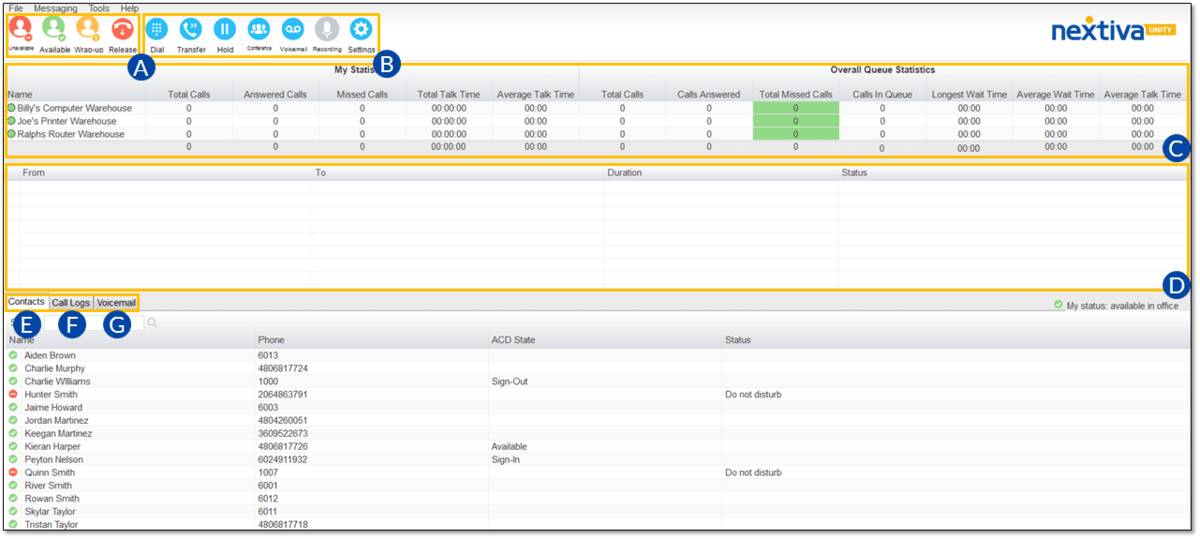Click the Calls In Queue column header
The height and width of the screenshot is (539, 1200).
point(882,95)
